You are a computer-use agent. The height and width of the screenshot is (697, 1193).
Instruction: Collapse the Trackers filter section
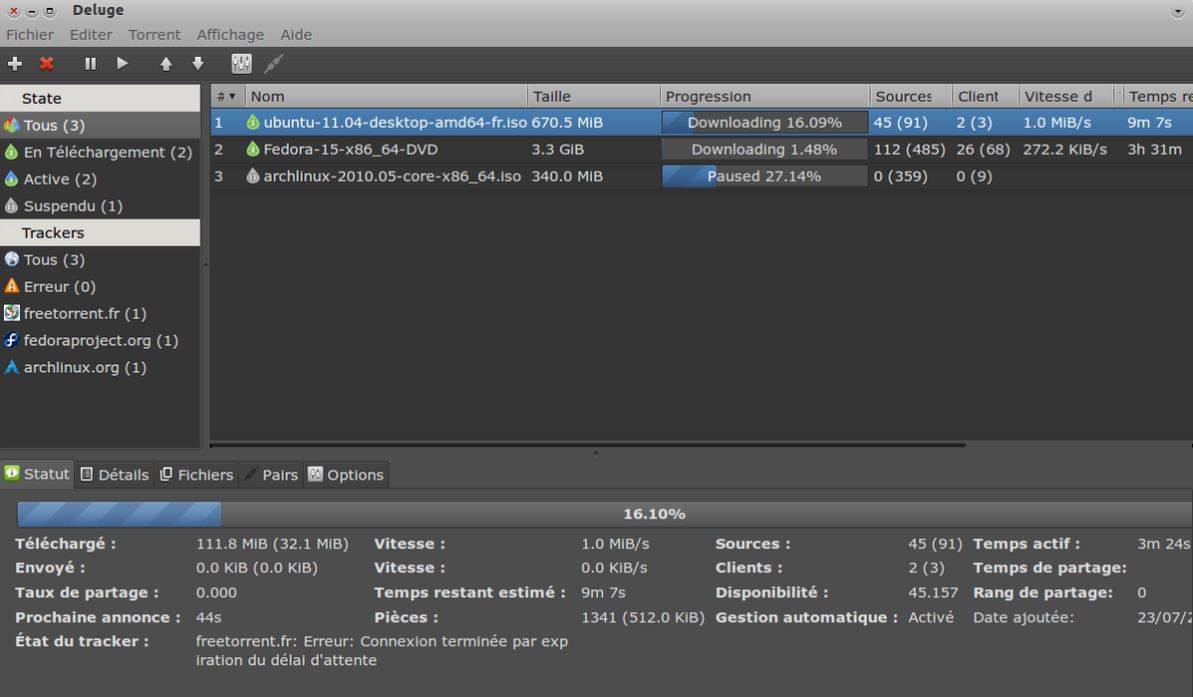(x=53, y=233)
